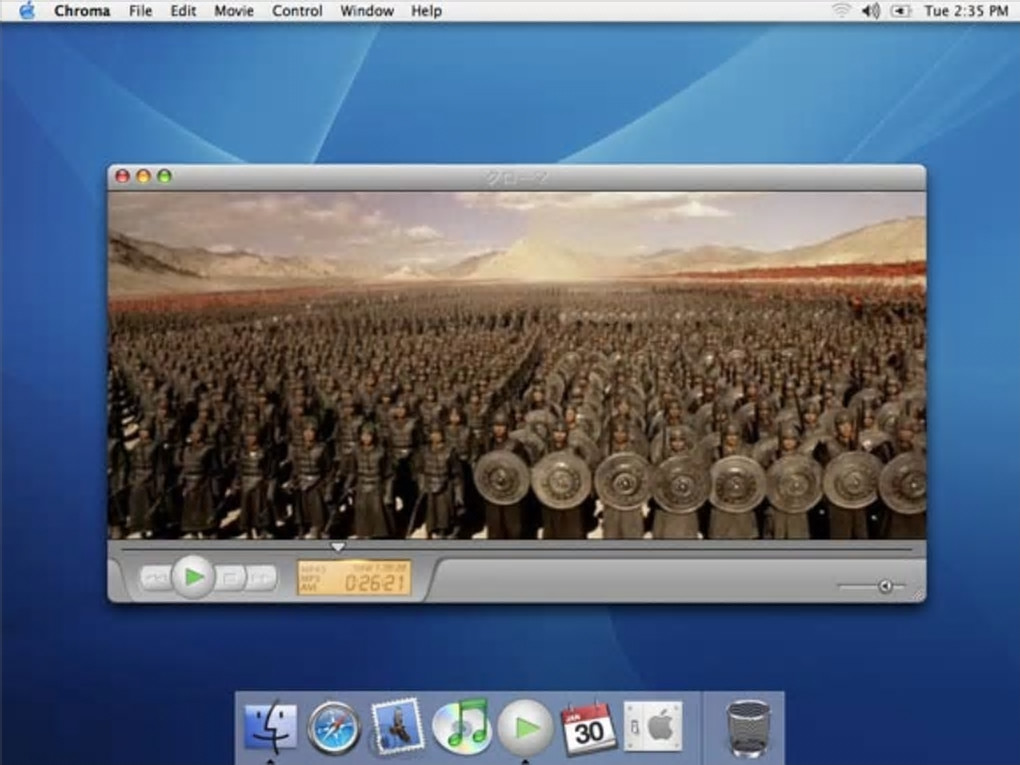Click the clock showing Tue 2:35 PM

pos(966,11)
